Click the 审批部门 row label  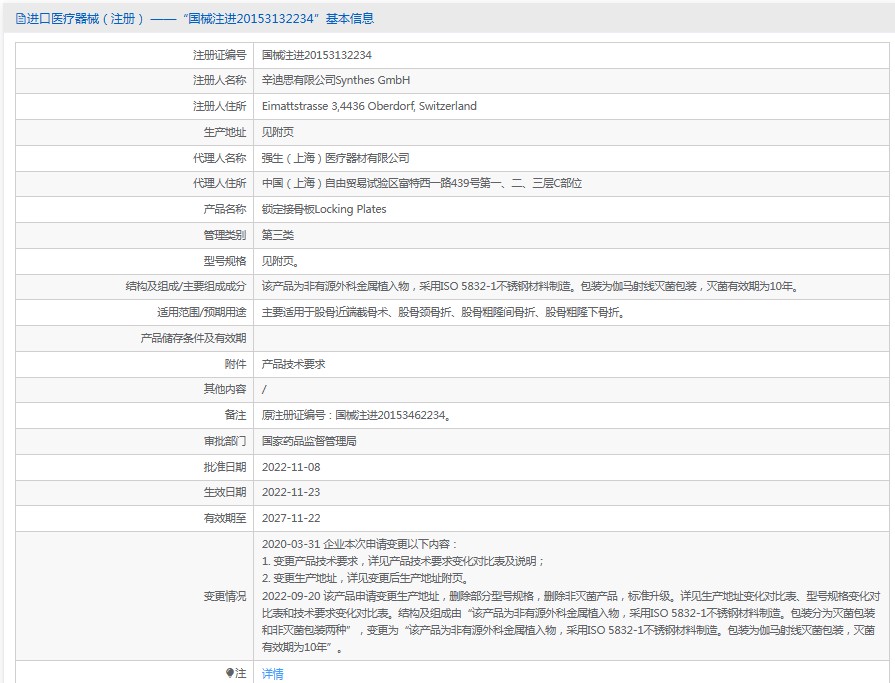[225, 441]
